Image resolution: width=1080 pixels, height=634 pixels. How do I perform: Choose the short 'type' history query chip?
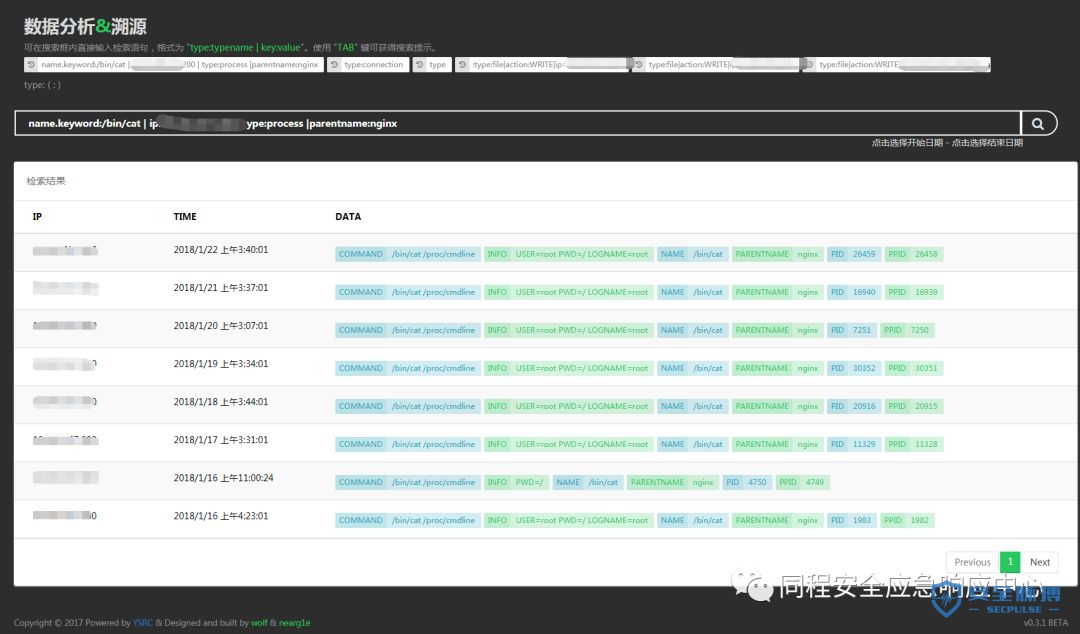[432, 65]
